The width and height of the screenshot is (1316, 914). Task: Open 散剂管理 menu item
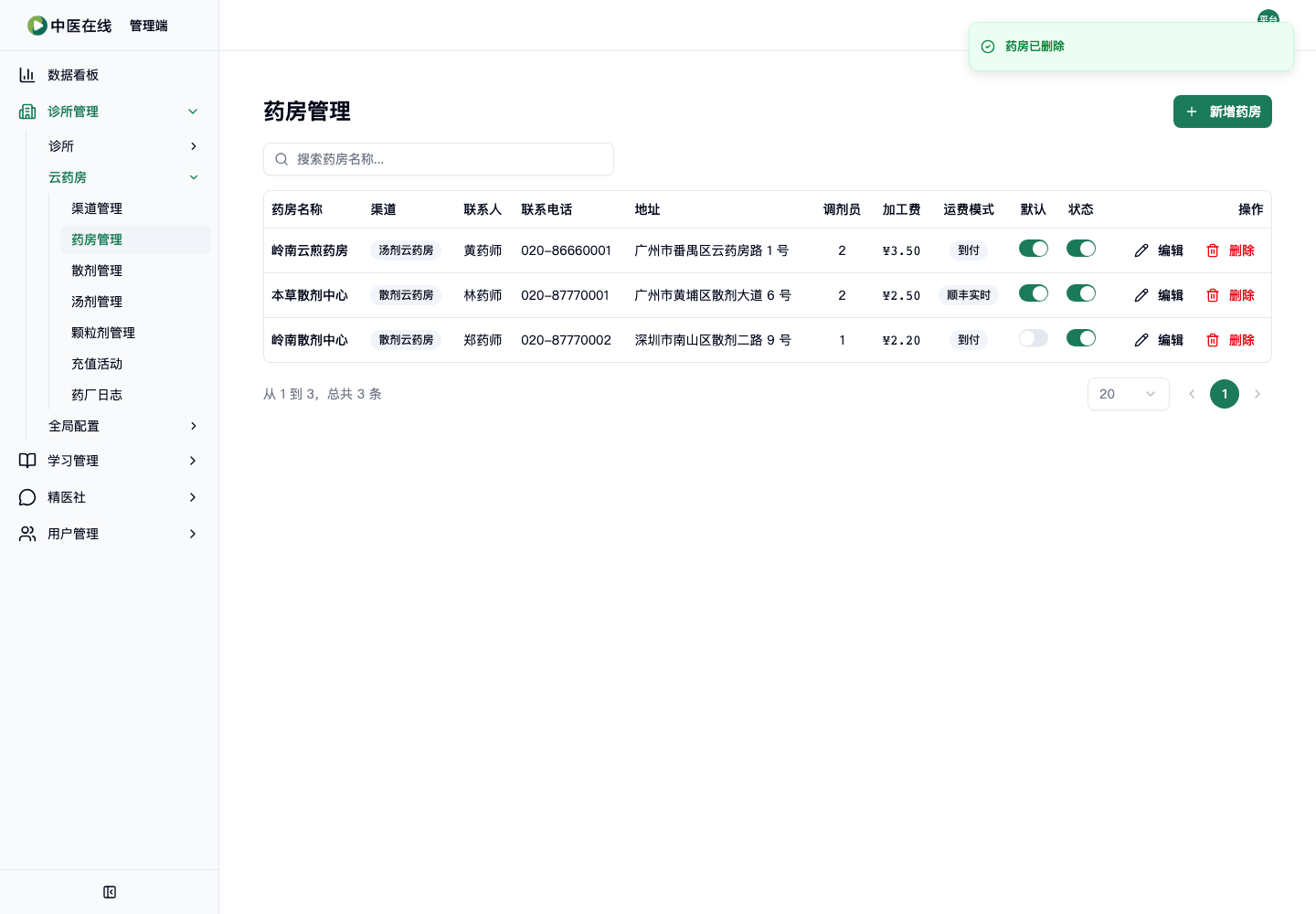click(137, 271)
